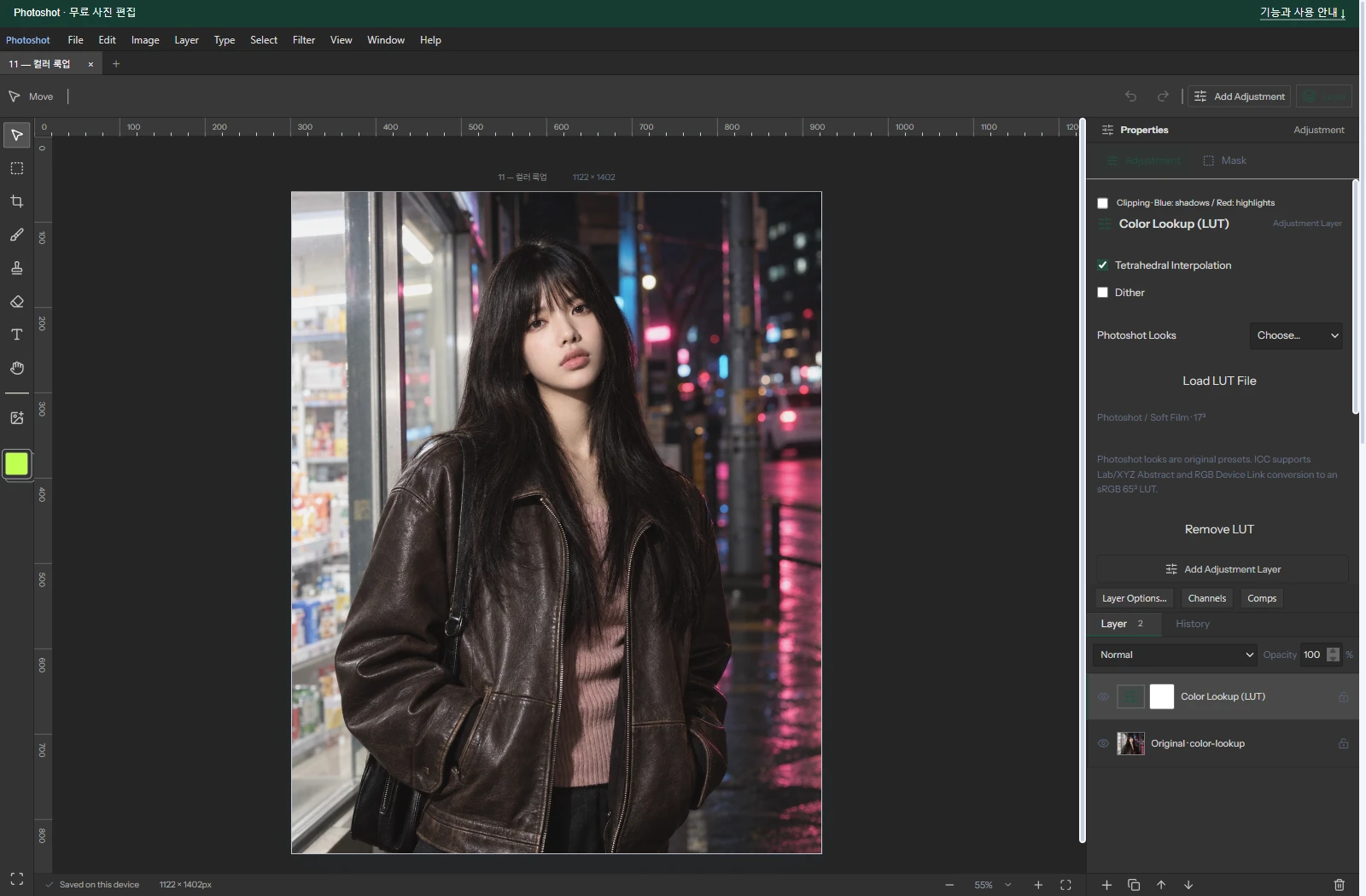Screen dimensions: 1366x896
Task: Select the rectangular marquee selection tool
Action: pyautogui.click(x=16, y=168)
